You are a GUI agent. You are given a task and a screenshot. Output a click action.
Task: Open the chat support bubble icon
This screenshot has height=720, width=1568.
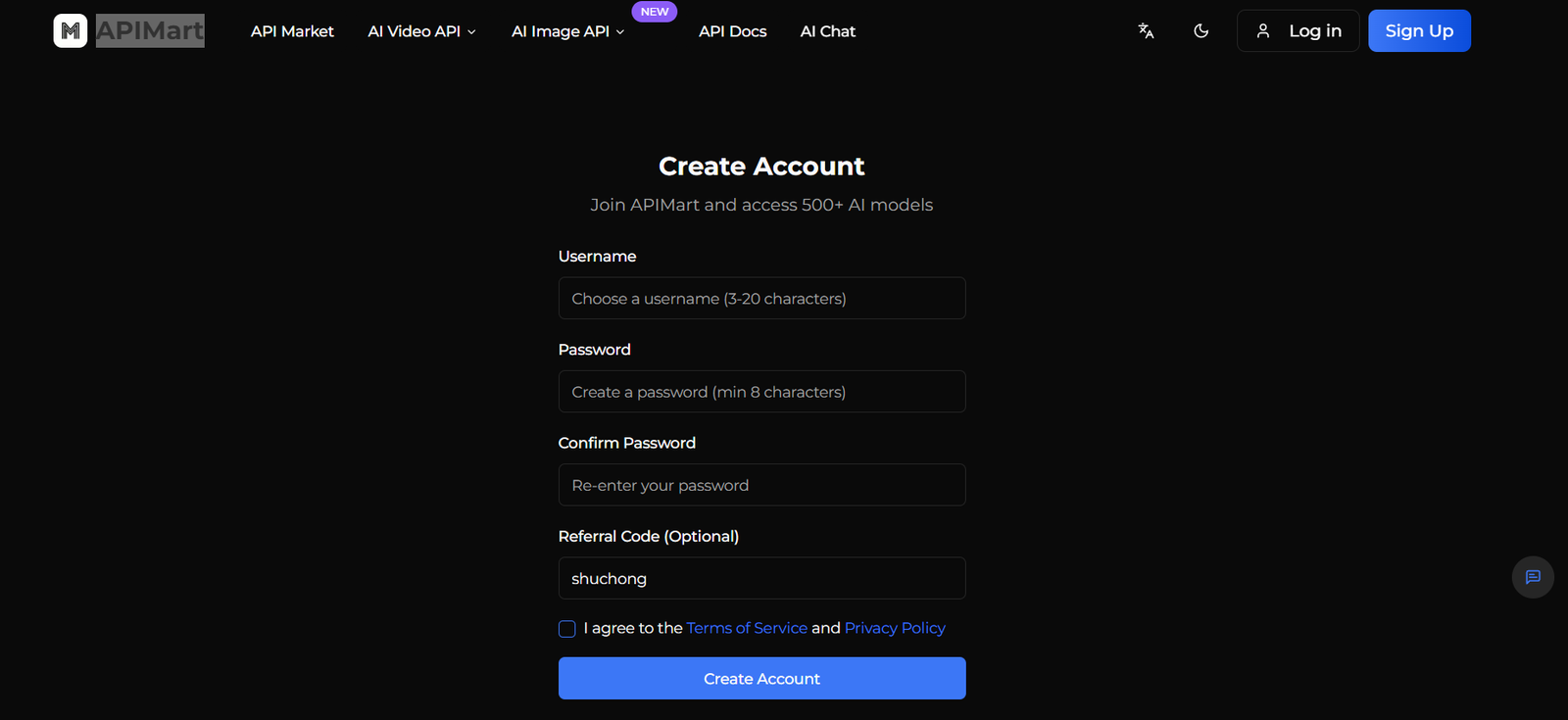(x=1533, y=577)
